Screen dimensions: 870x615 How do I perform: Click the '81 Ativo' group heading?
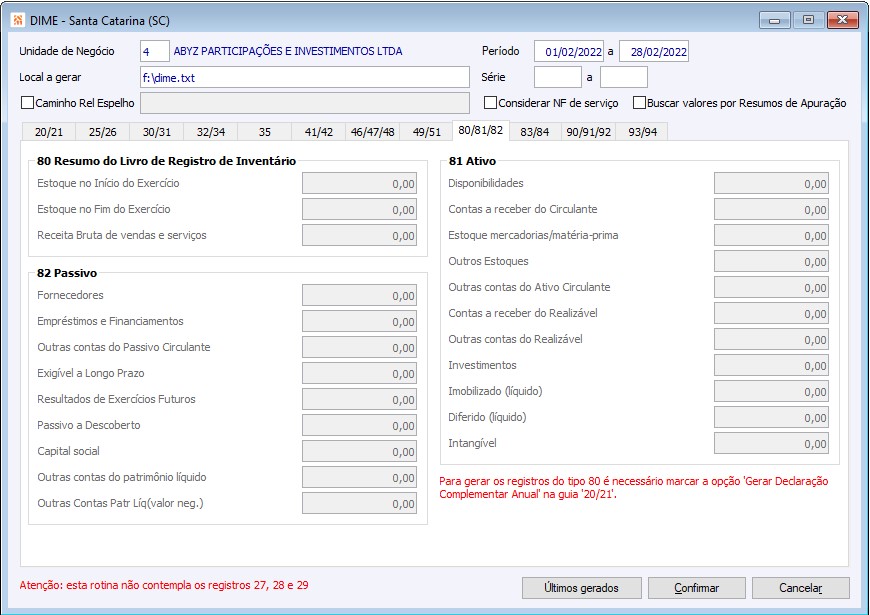pos(472,161)
